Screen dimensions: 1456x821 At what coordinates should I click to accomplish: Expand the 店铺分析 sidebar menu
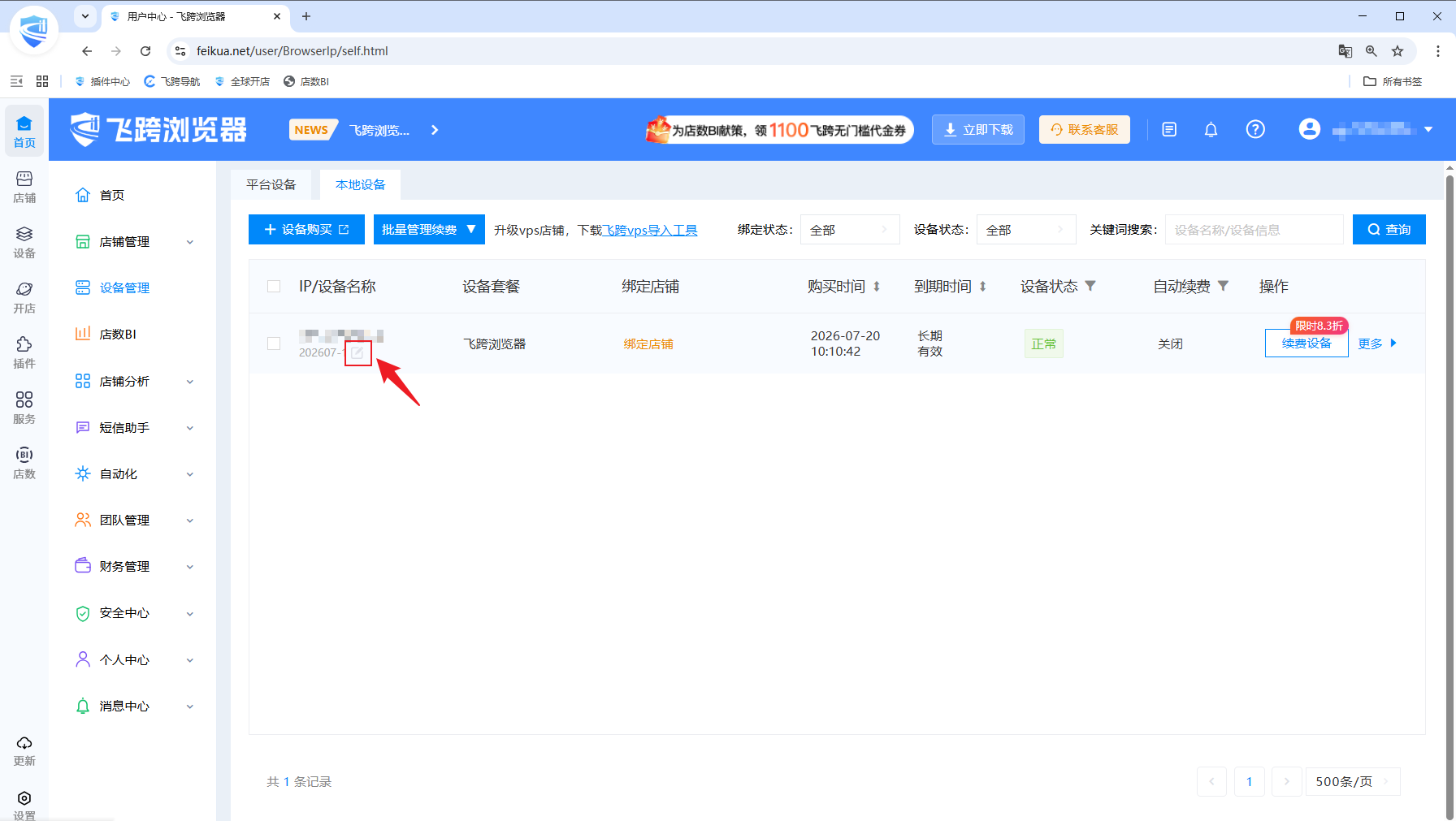pyautogui.click(x=135, y=382)
